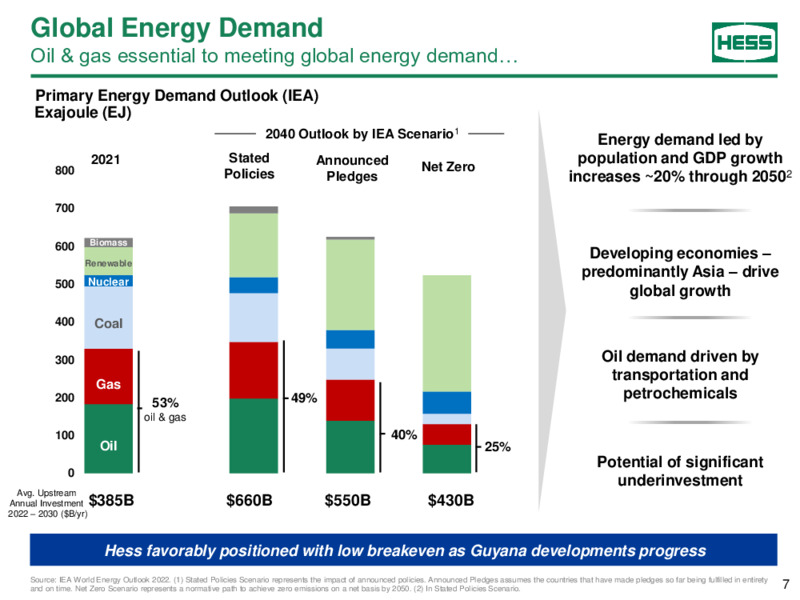
Task: Click the green oil segment of Stated Policies bar
Action: (254, 436)
